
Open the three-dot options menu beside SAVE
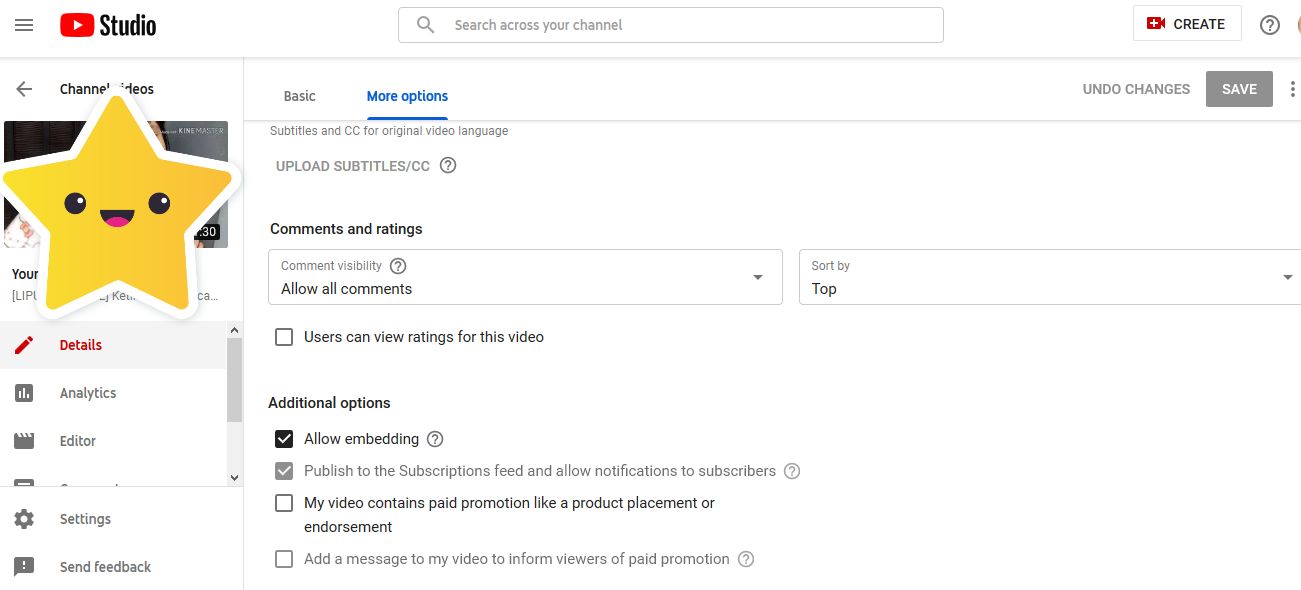coord(1292,89)
